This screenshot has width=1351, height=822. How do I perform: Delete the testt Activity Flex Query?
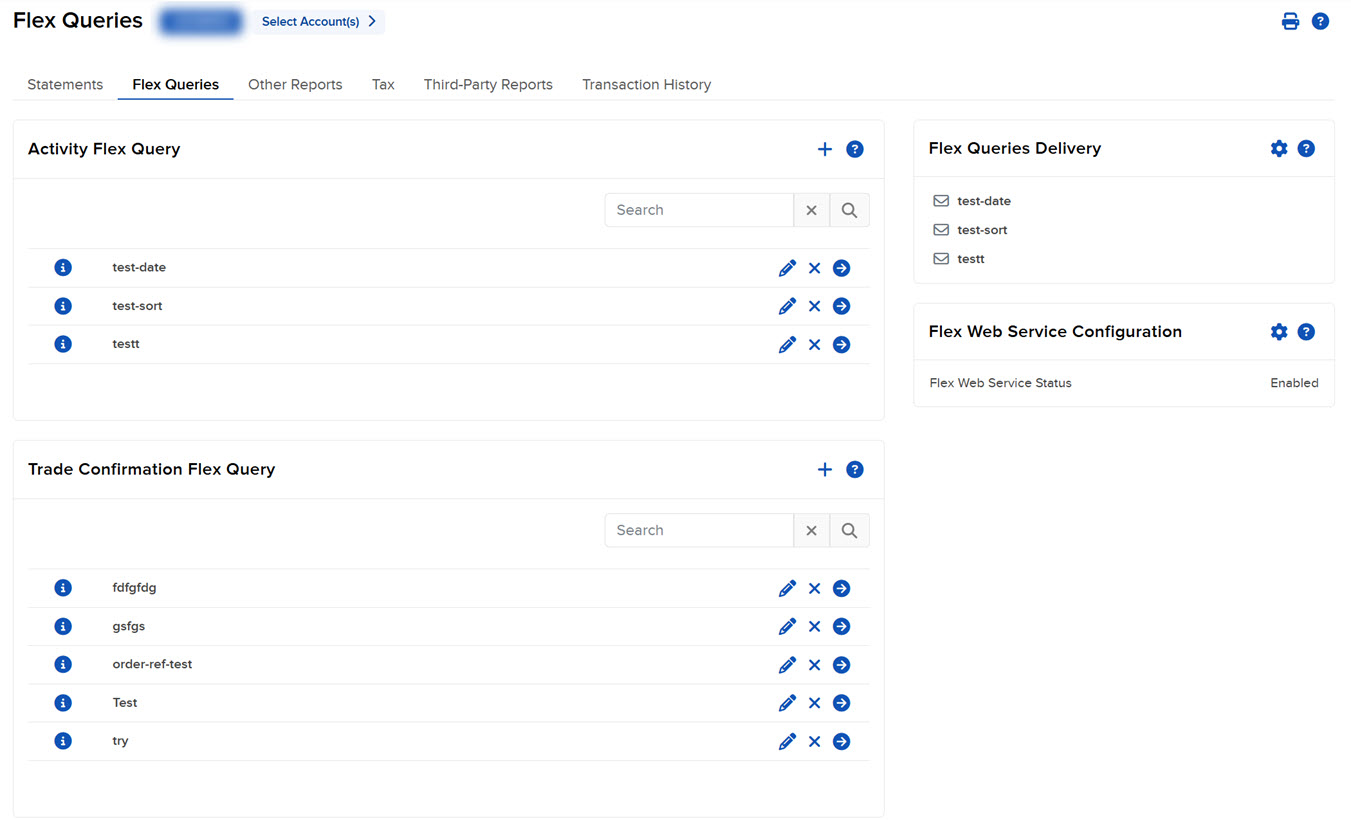point(814,343)
